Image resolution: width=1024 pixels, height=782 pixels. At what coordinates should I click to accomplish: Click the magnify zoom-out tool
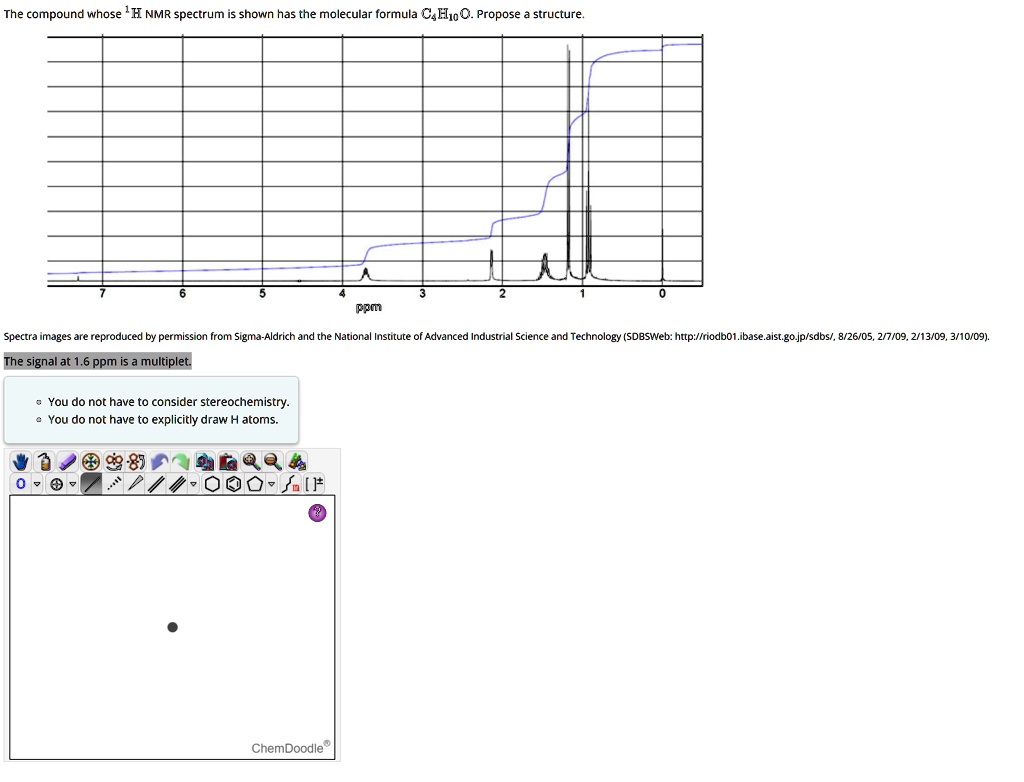[271, 461]
